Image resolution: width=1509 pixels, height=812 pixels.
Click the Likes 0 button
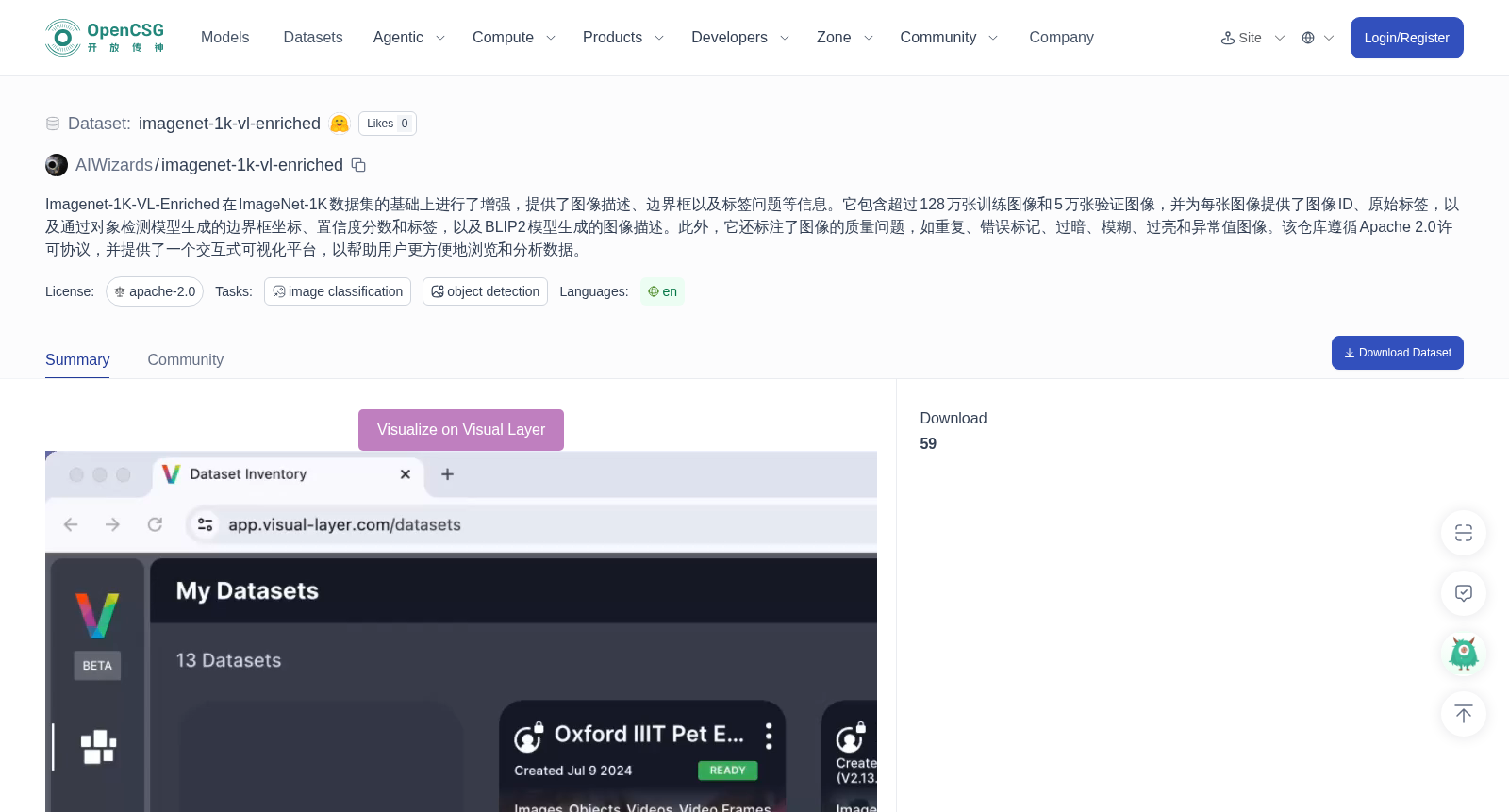[x=388, y=124]
